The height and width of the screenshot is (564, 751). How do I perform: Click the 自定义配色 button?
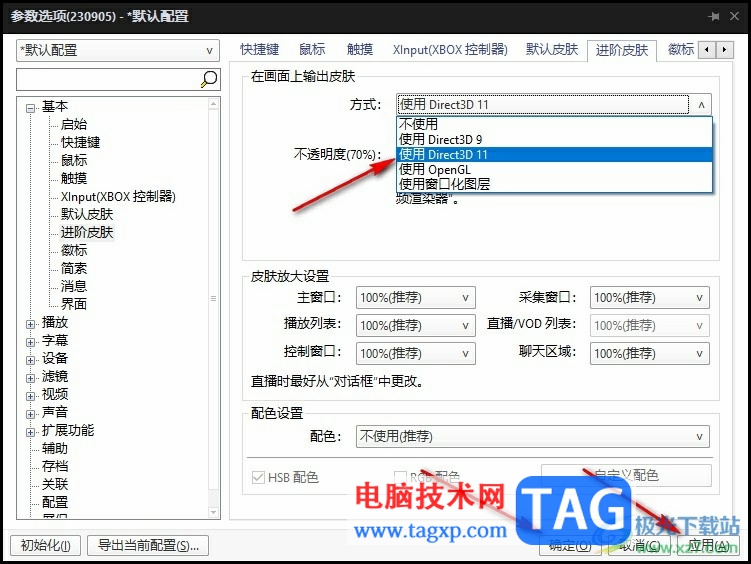pos(626,475)
